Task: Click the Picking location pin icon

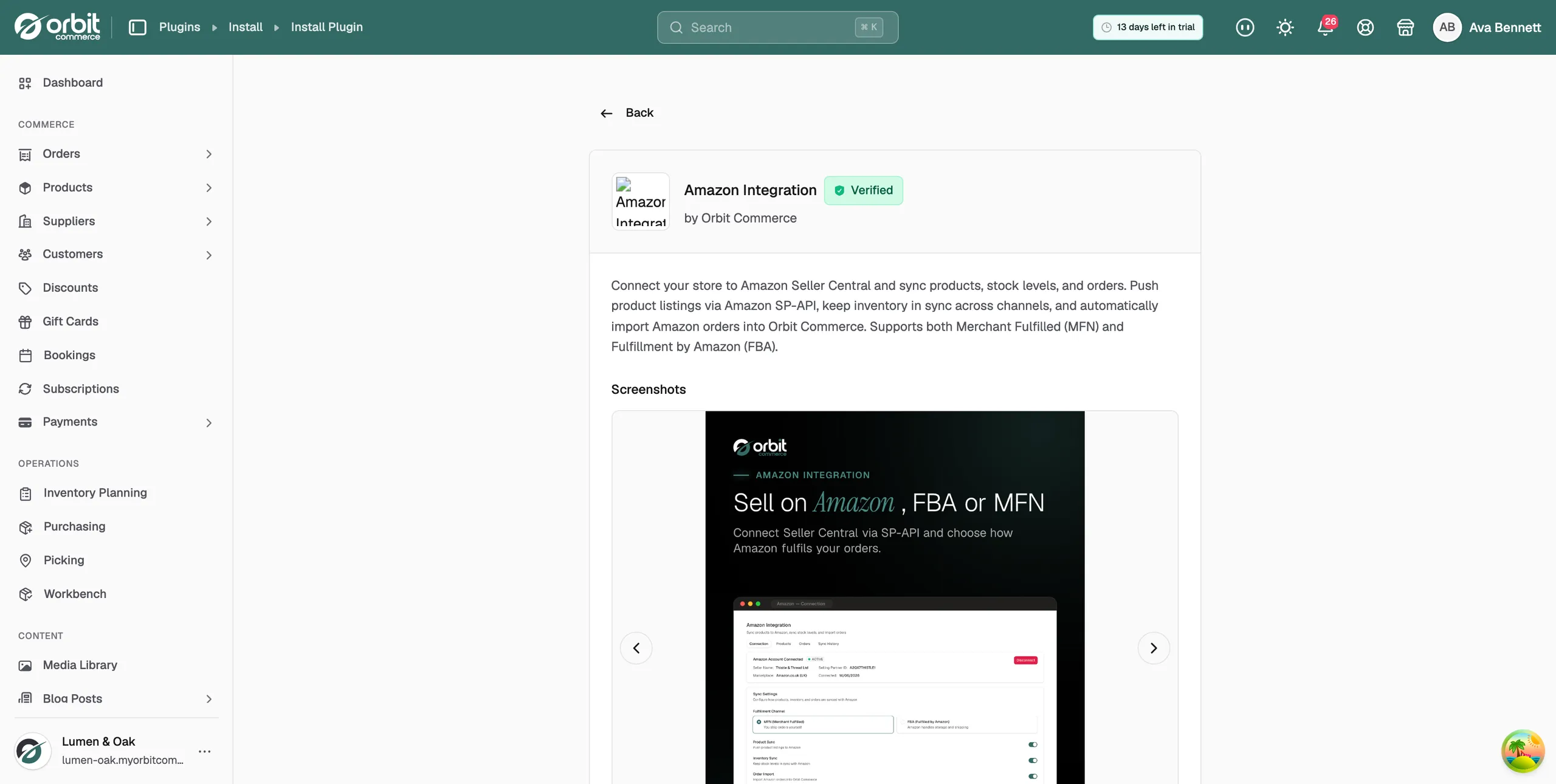Action: coord(25,560)
